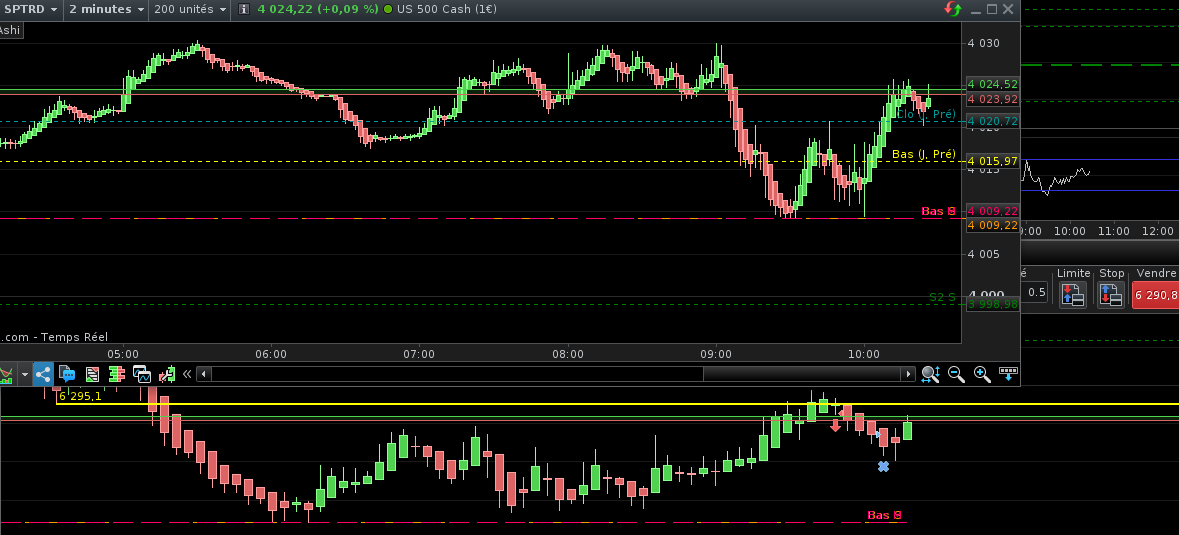Click the quantity field showing 0.5

(x=1036, y=292)
